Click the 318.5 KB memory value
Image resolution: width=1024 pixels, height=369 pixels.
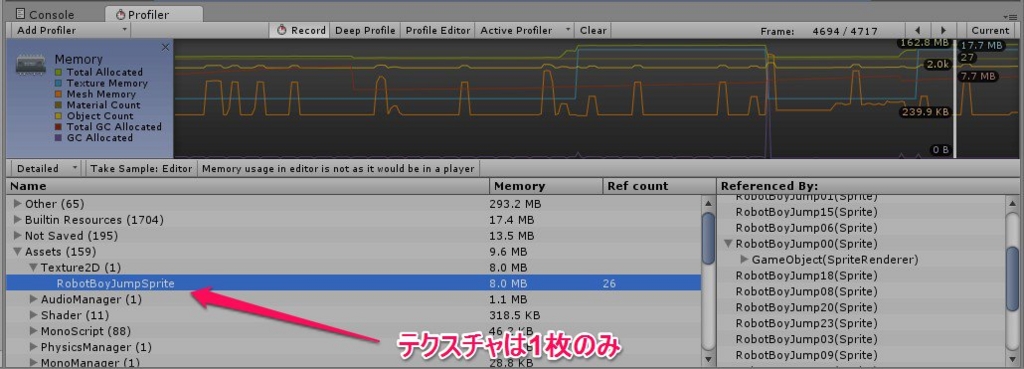point(515,315)
